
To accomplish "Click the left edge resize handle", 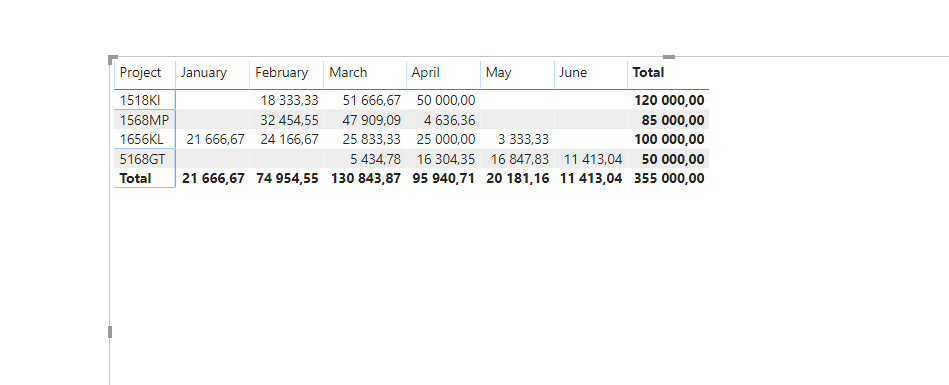I will [110, 332].
